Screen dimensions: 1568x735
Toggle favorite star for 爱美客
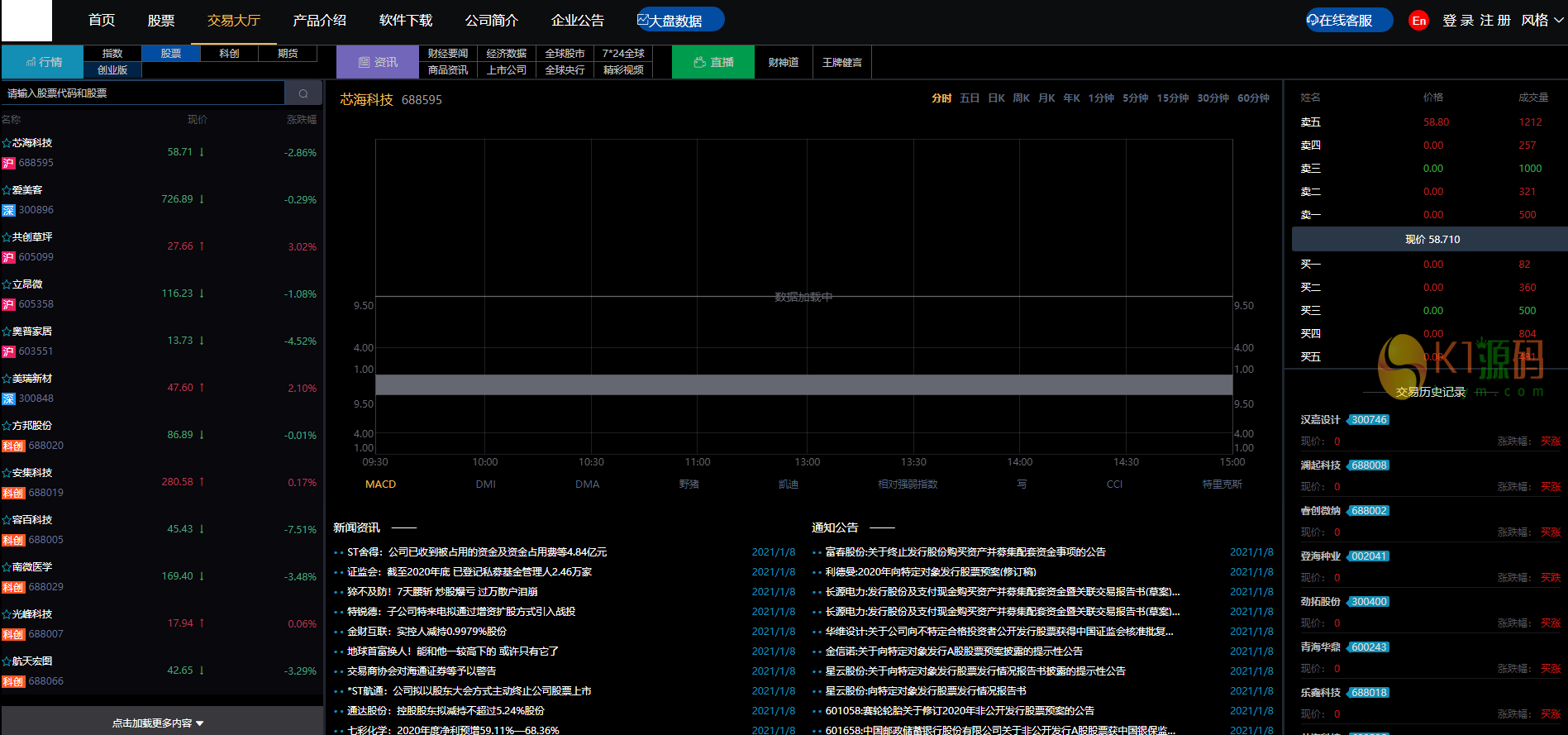point(7,190)
